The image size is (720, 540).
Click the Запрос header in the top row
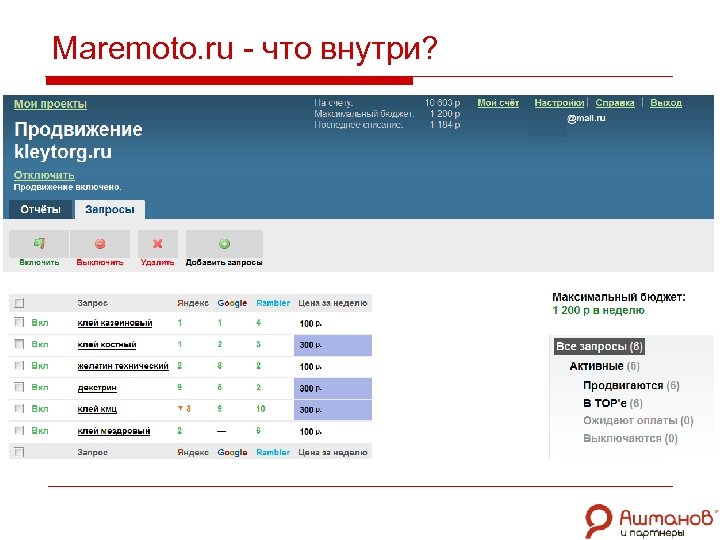[92, 303]
